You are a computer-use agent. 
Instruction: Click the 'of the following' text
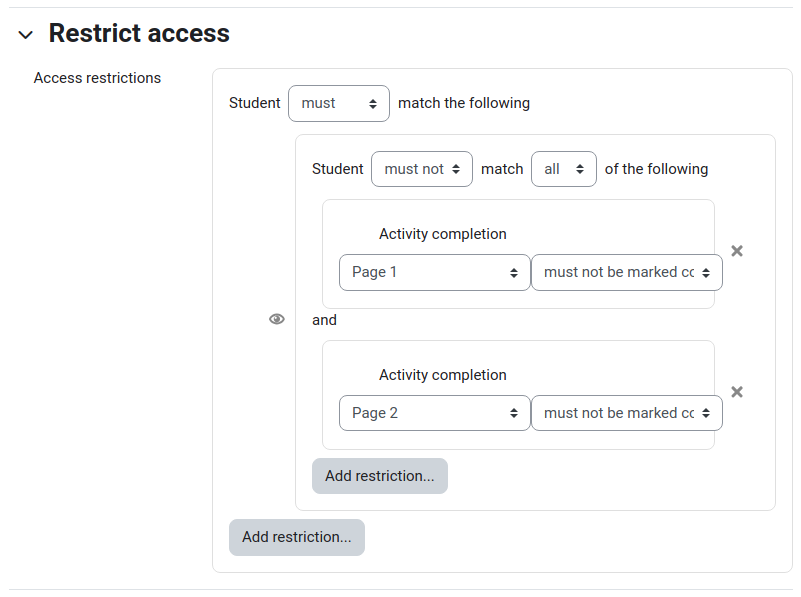(x=656, y=169)
